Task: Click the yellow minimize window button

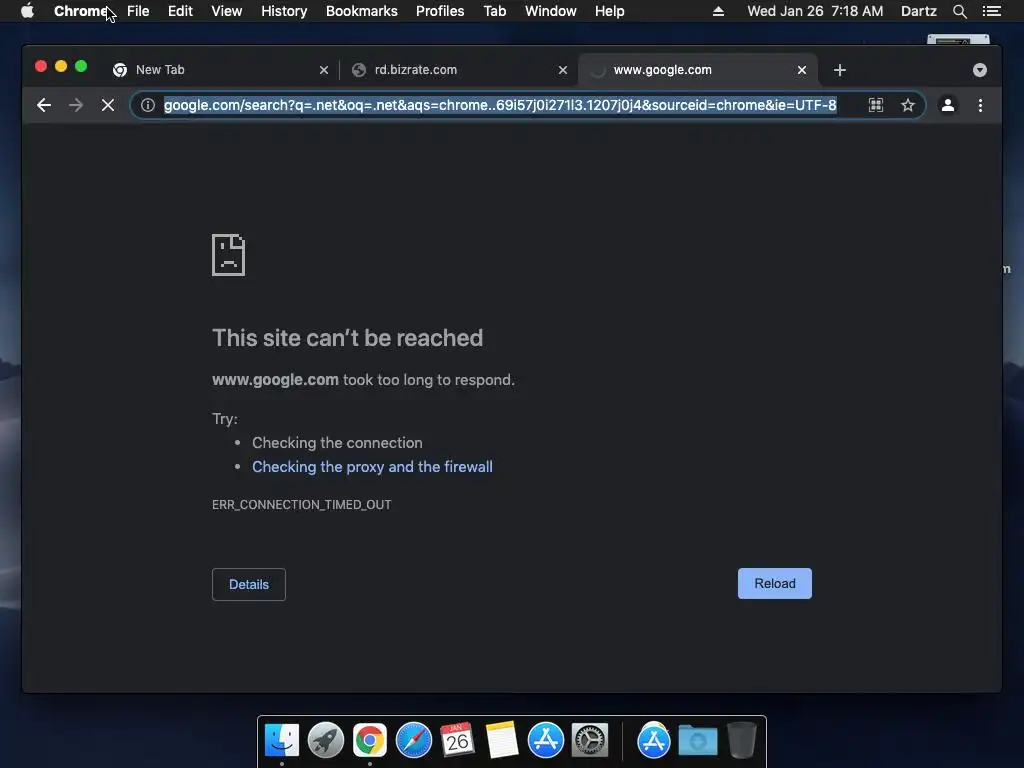Action: click(x=61, y=66)
